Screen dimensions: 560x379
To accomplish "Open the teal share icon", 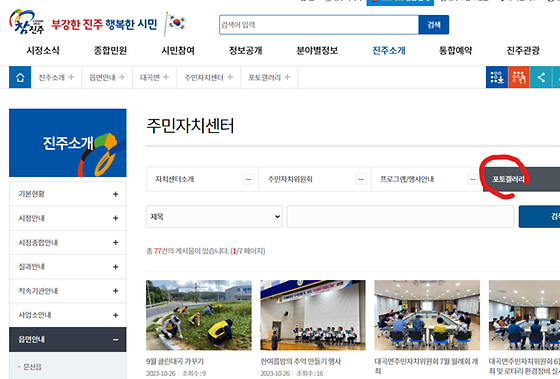I will (x=541, y=77).
